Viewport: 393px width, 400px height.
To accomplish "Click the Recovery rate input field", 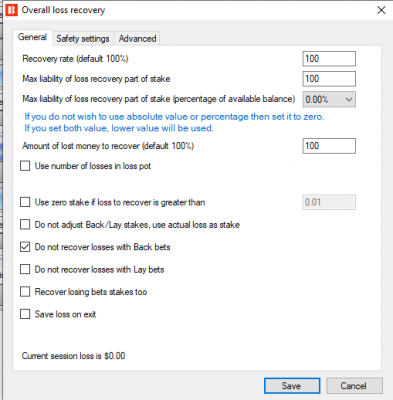I will pos(329,59).
